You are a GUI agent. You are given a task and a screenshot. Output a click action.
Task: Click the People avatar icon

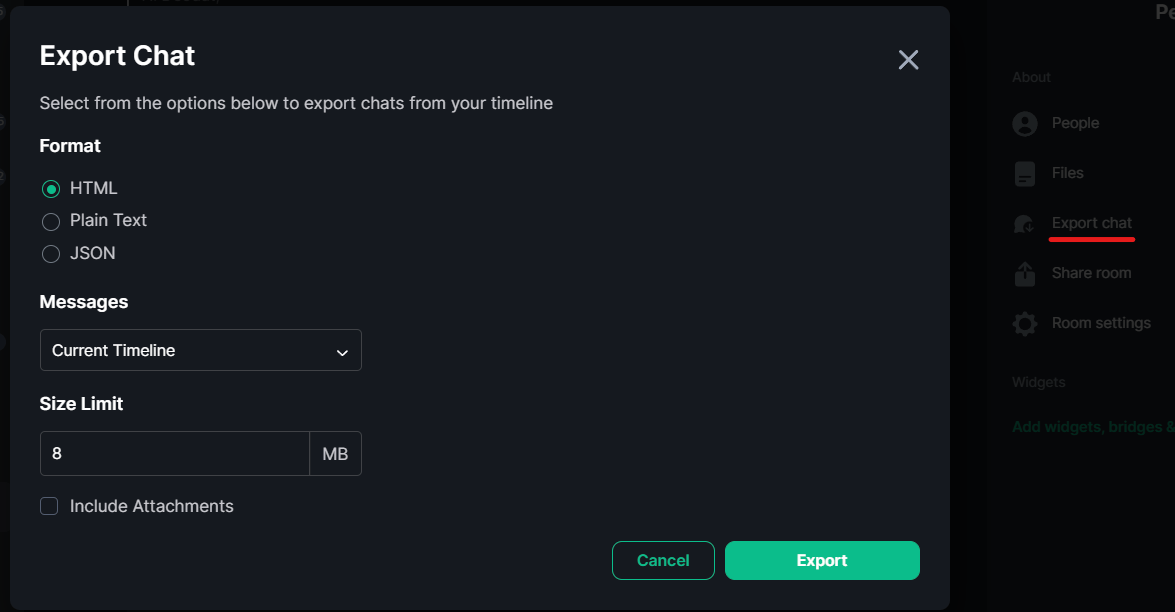coord(1024,124)
